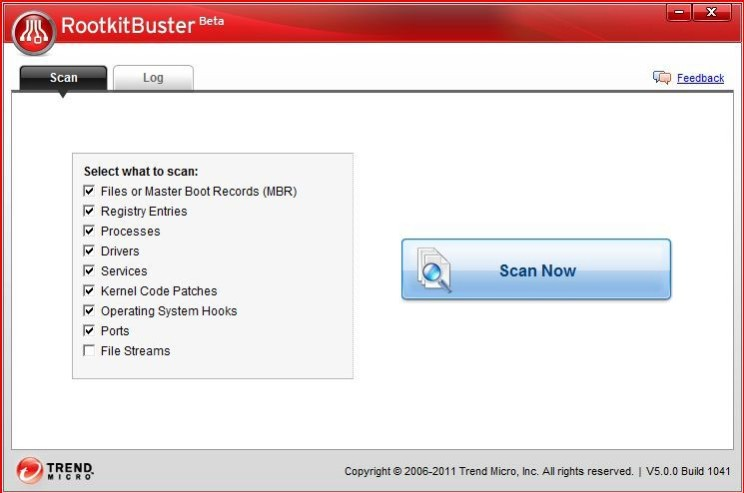Switch to the Log tab
This screenshot has width=744, height=493.
coord(153,78)
